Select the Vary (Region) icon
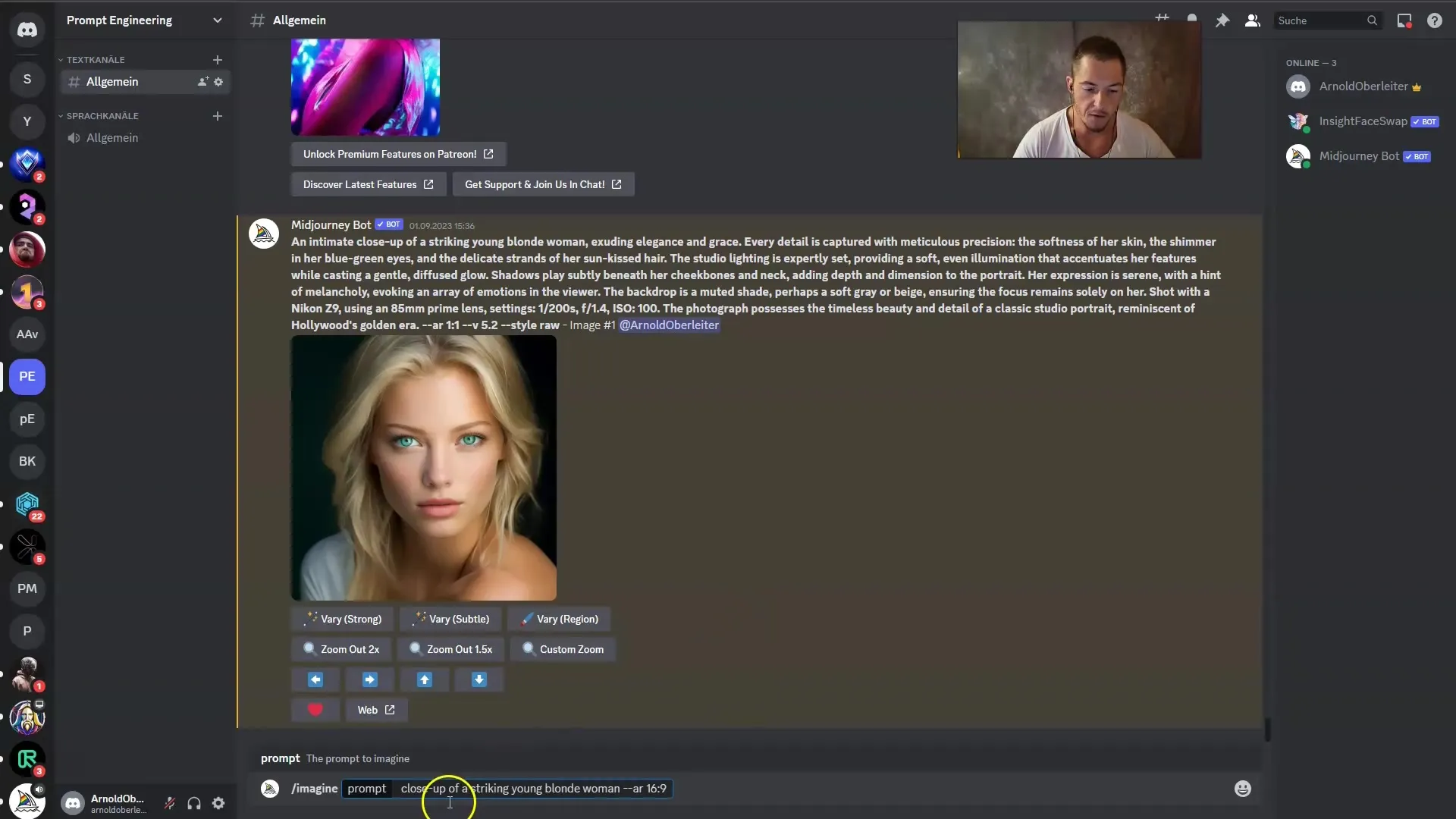Screen dimensions: 1456x819 [526, 618]
